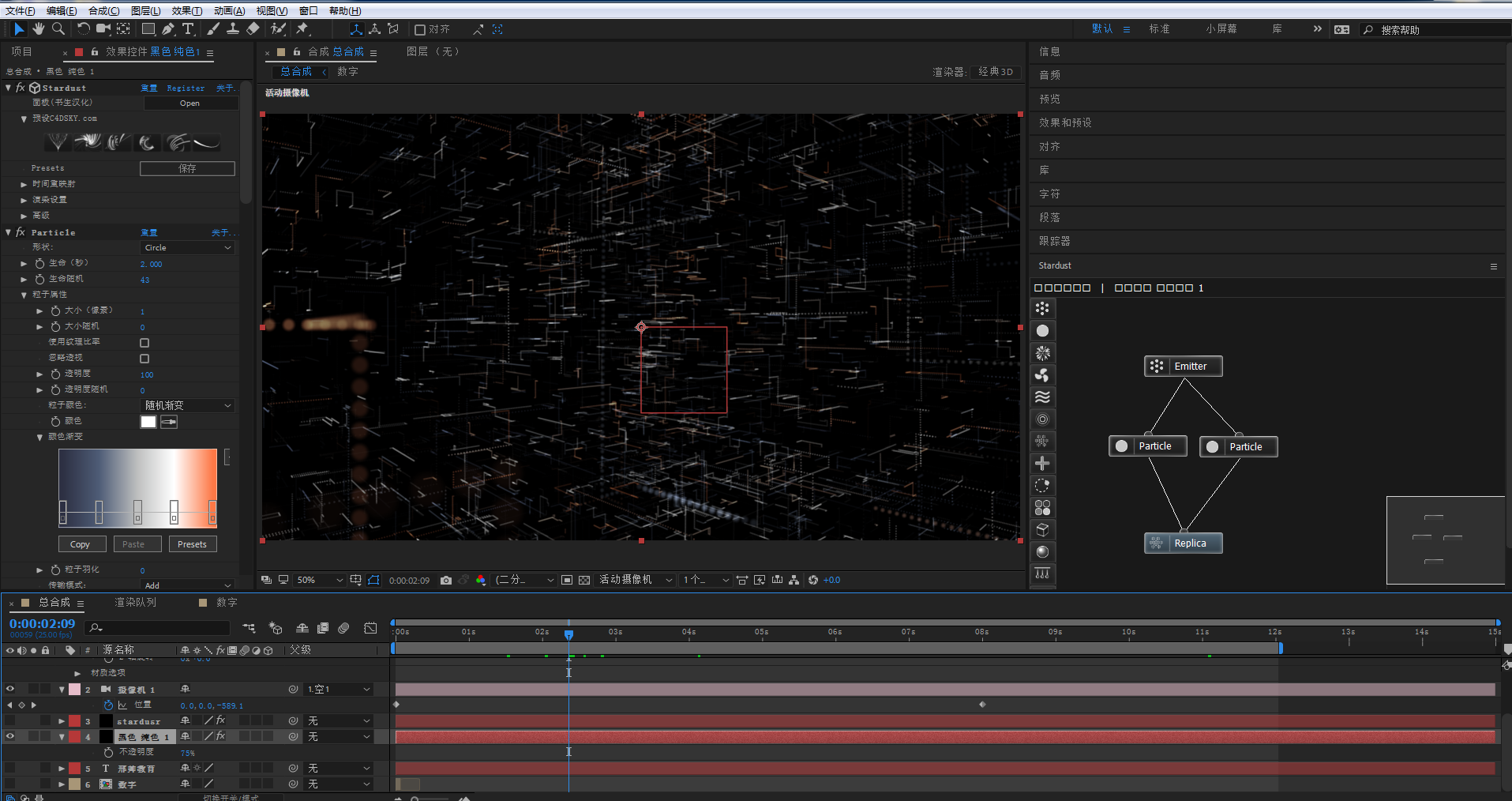Add a Stardust node with plus icon
Screen dimensions: 1512x801
pyautogui.click(x=1042, y=464)
